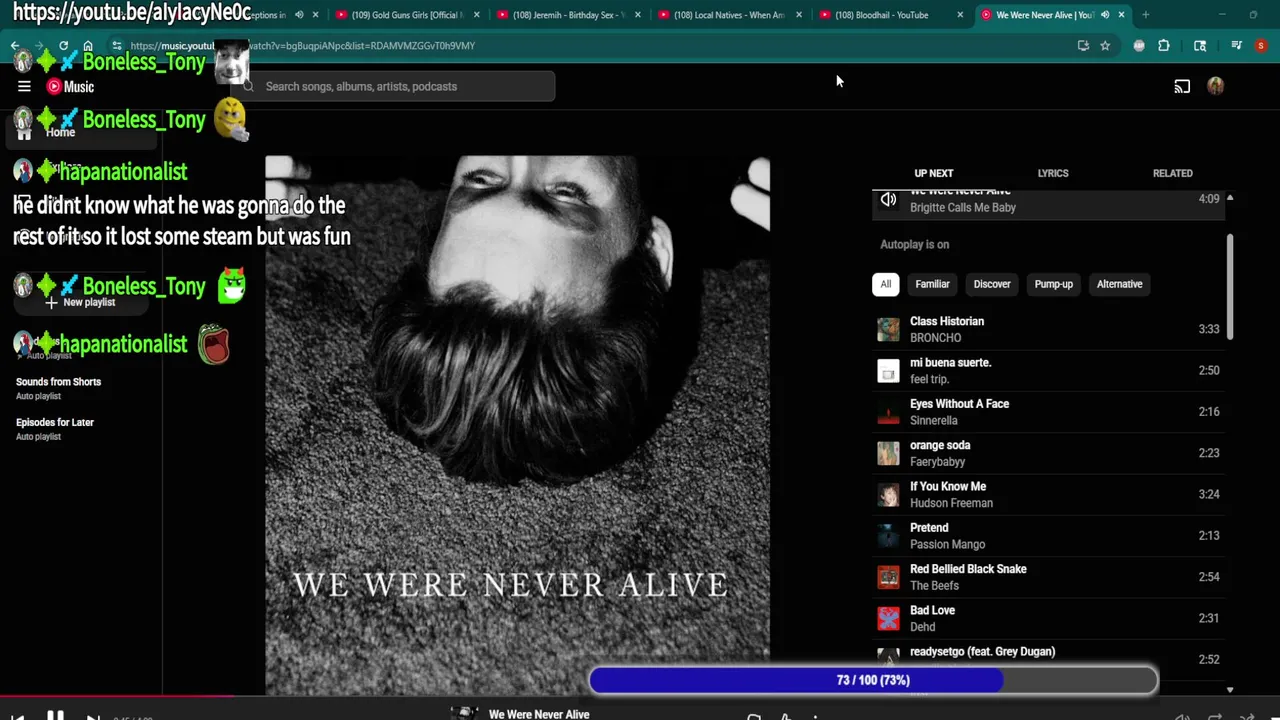Switch to the UP NEXT tab
Viewport: 1280px width, 720px height.
[933, 173]
